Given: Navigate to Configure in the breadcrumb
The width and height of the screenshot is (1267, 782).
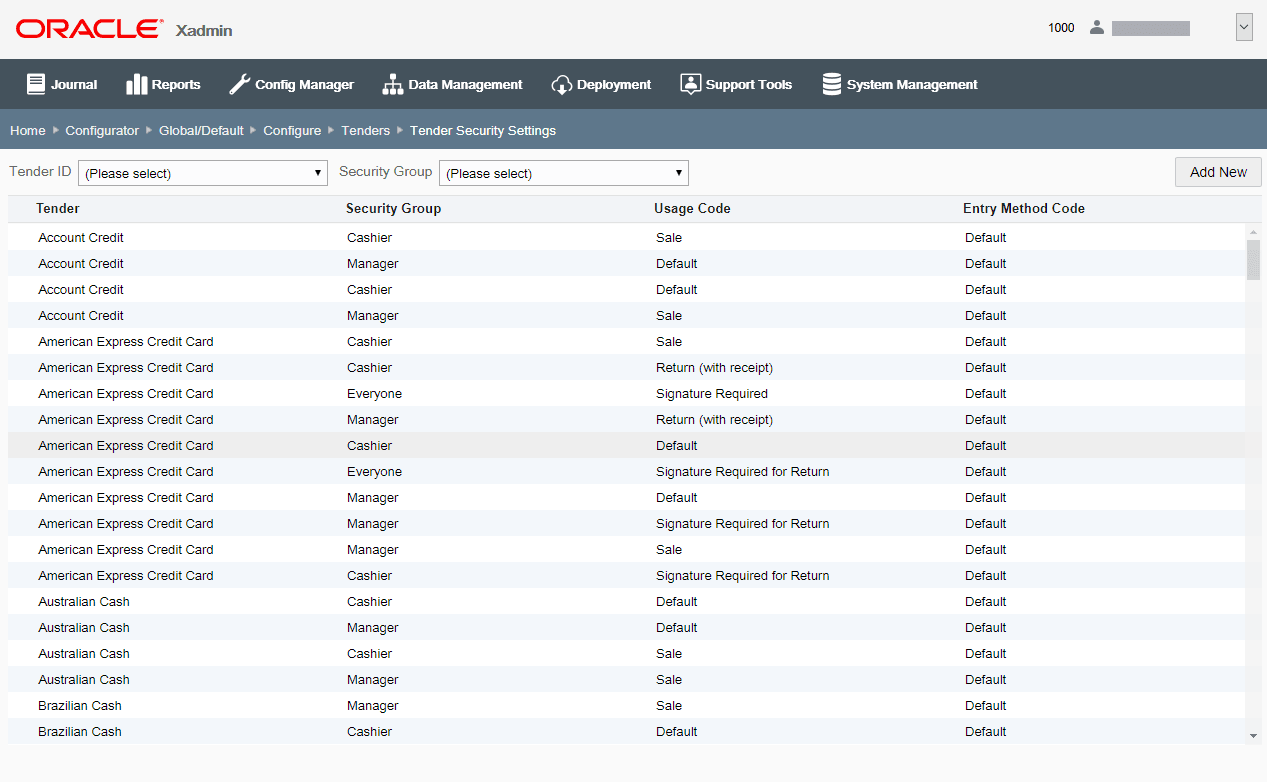Looking at the screenshot, I should pos(291,130).
